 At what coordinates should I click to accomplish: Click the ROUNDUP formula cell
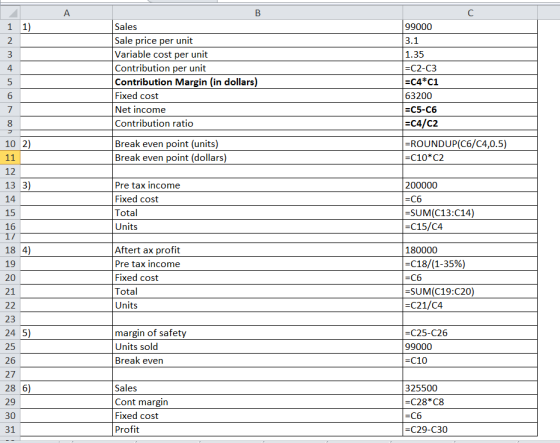pos(470,144)
